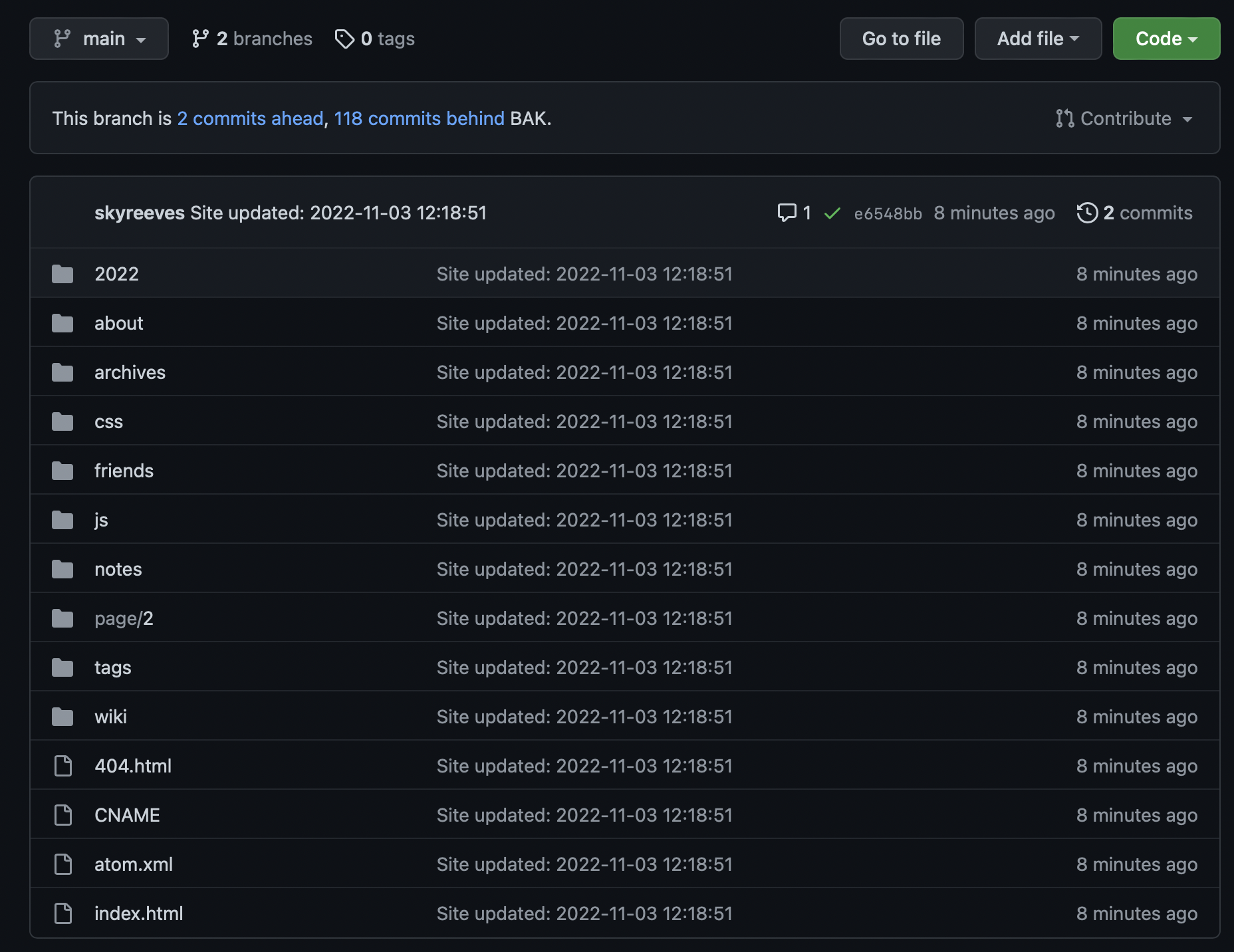Open the index.html file
The image size is (1234, 952).
tap(139, 913)
